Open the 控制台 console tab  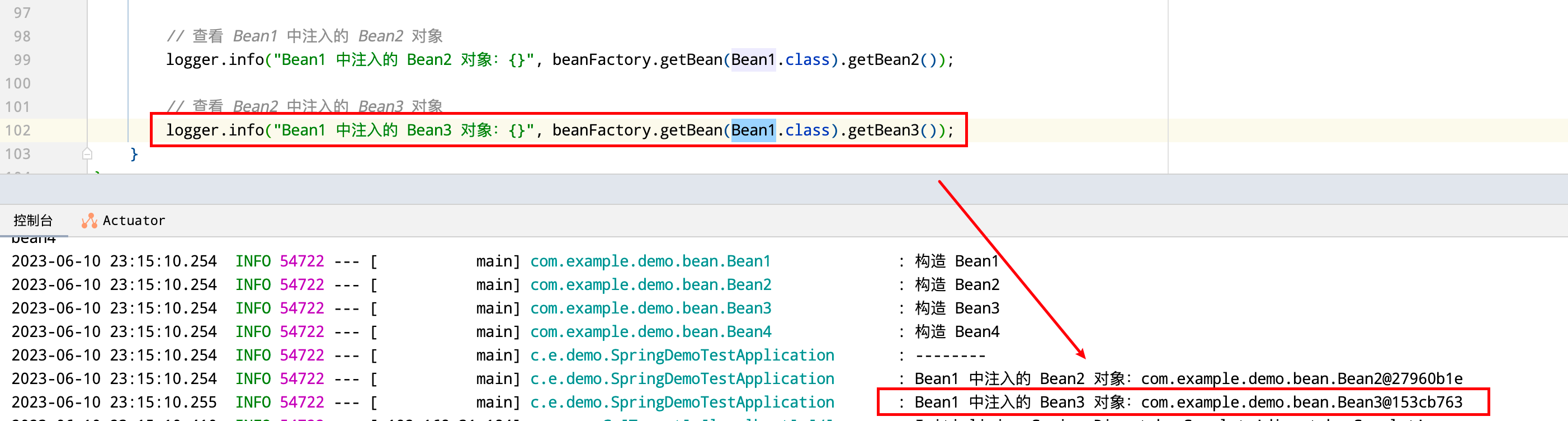[x=33, y=221]
